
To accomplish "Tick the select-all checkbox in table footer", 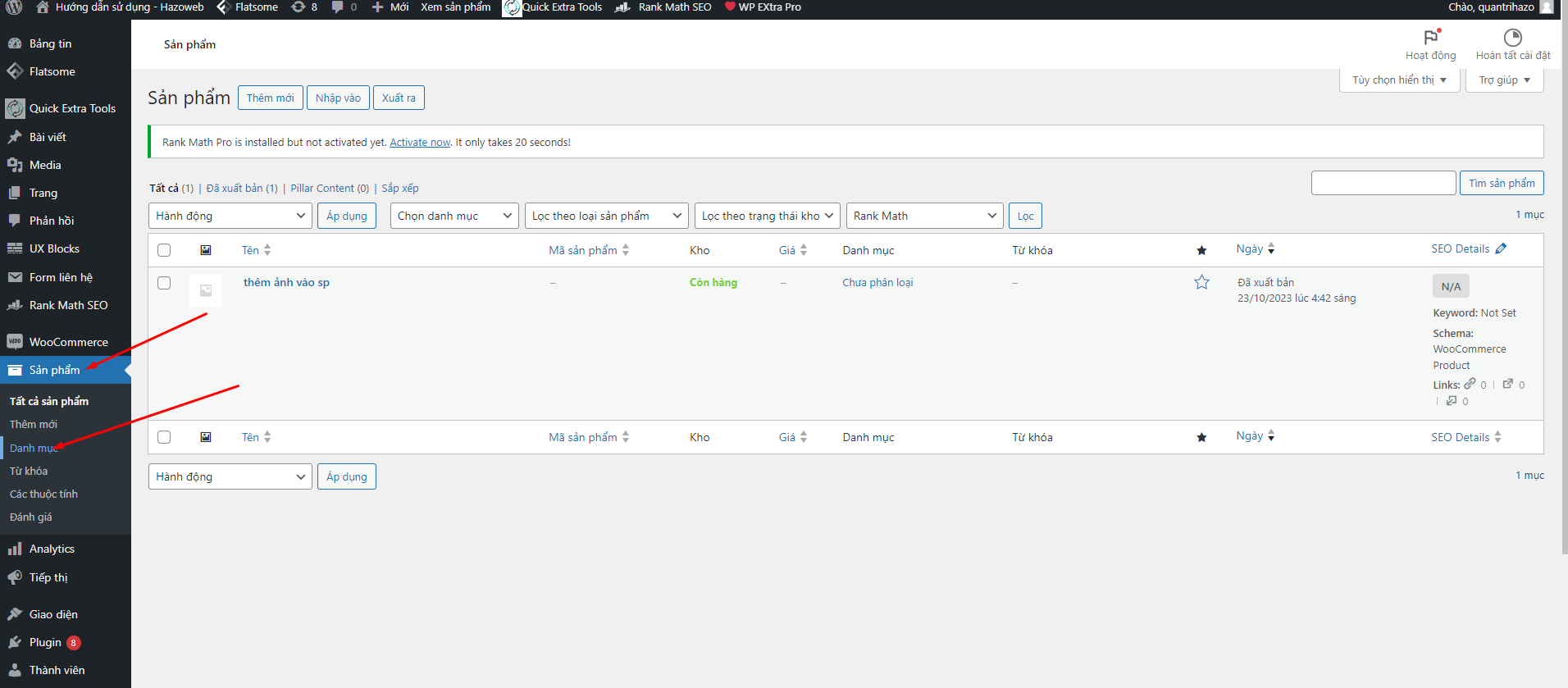I will pos(164,437).
